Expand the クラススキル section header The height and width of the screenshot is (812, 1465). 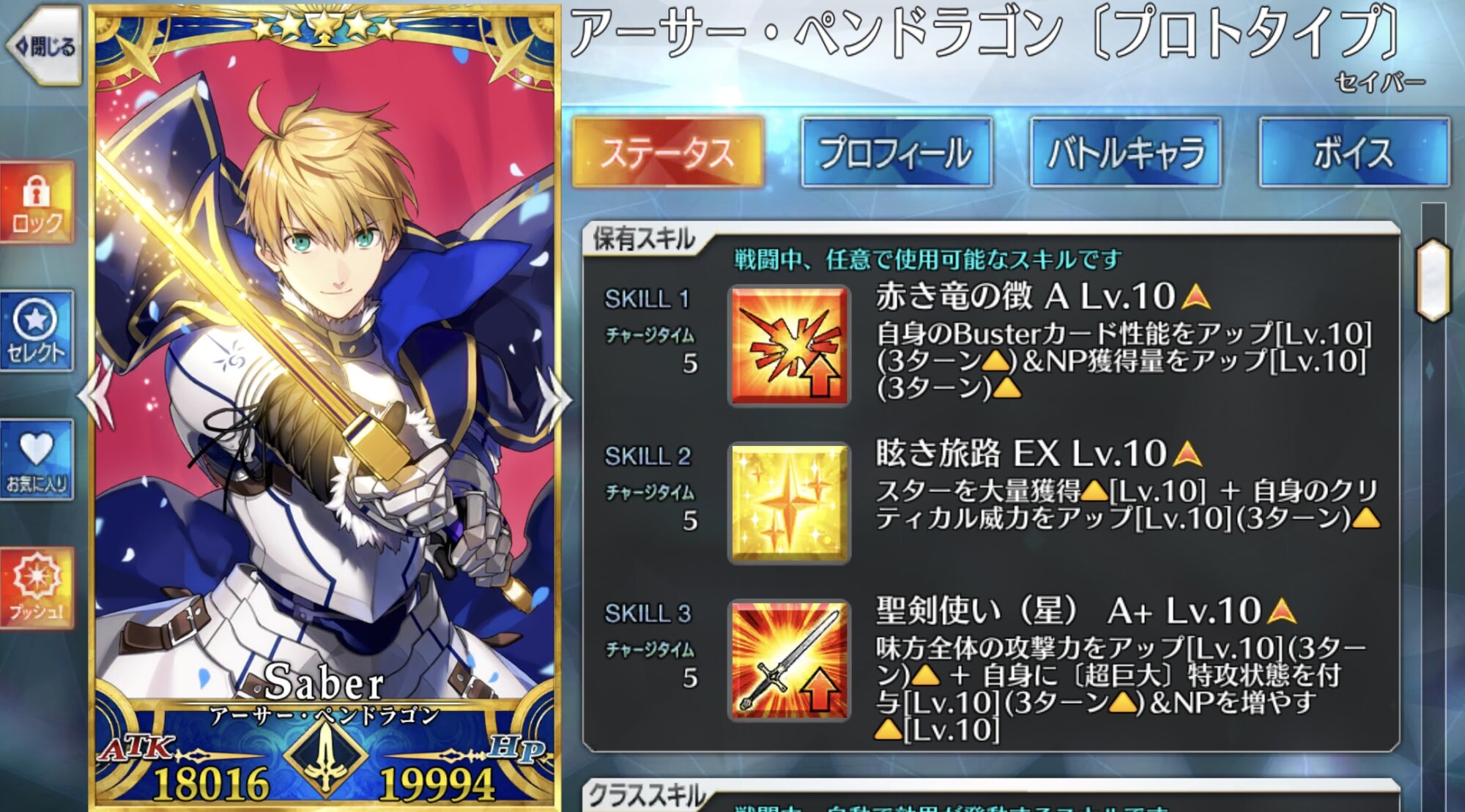pos(648,795)
